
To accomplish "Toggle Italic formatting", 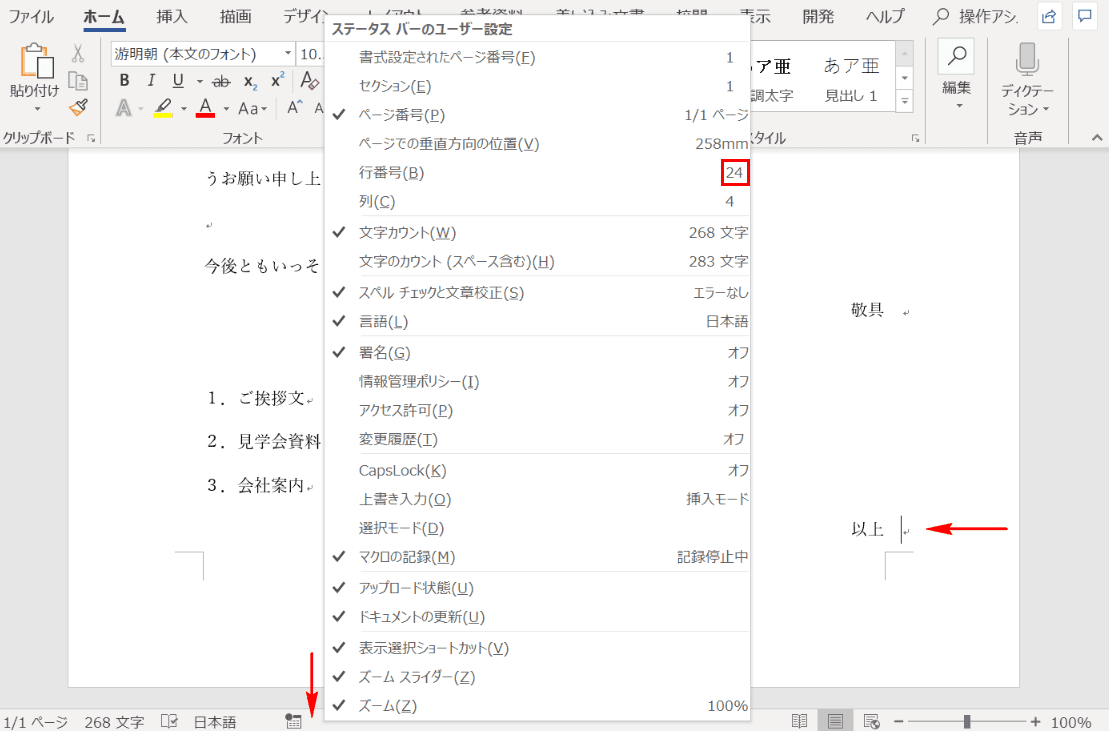I will 151,81.
